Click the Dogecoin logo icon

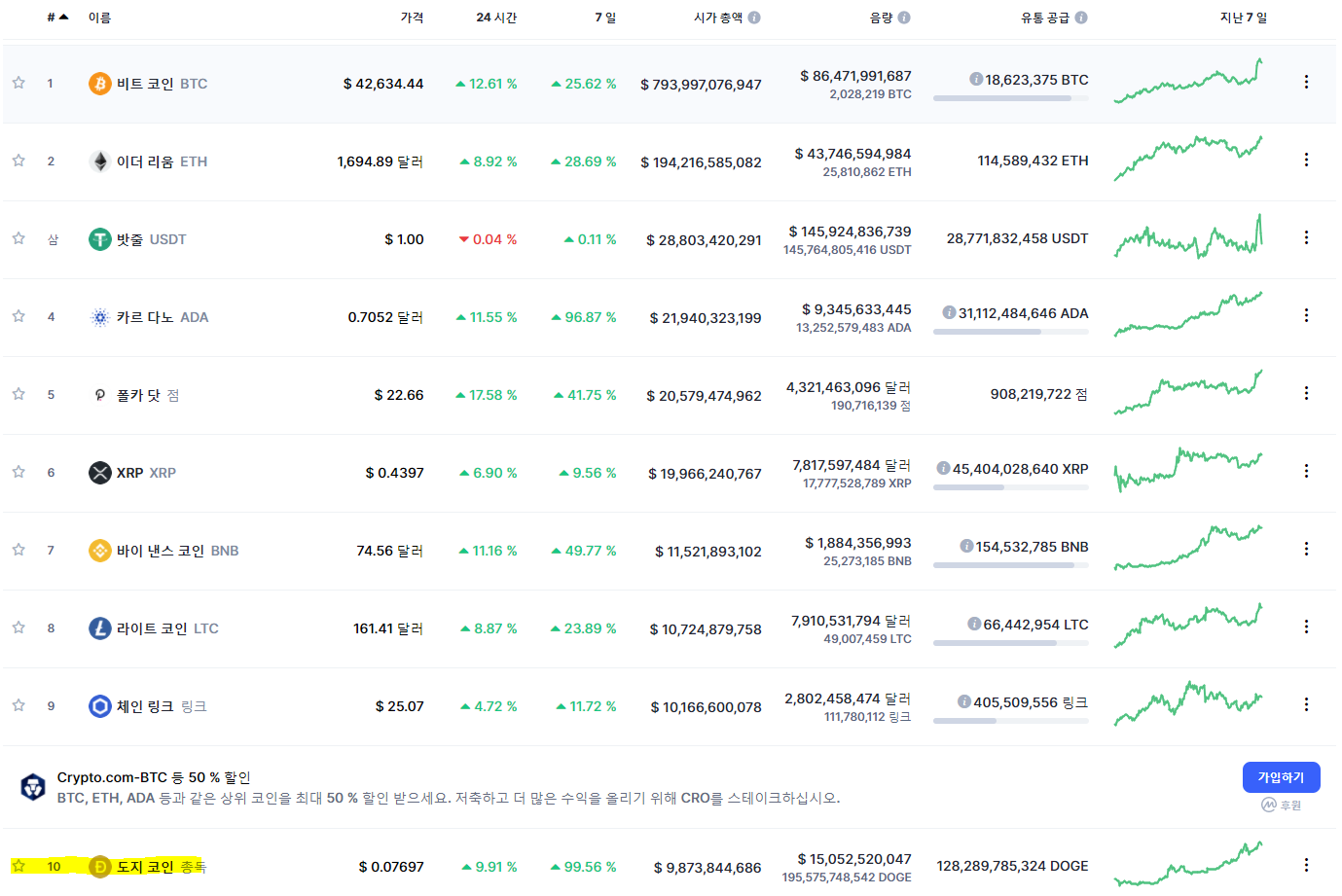[x=100, y=867]
